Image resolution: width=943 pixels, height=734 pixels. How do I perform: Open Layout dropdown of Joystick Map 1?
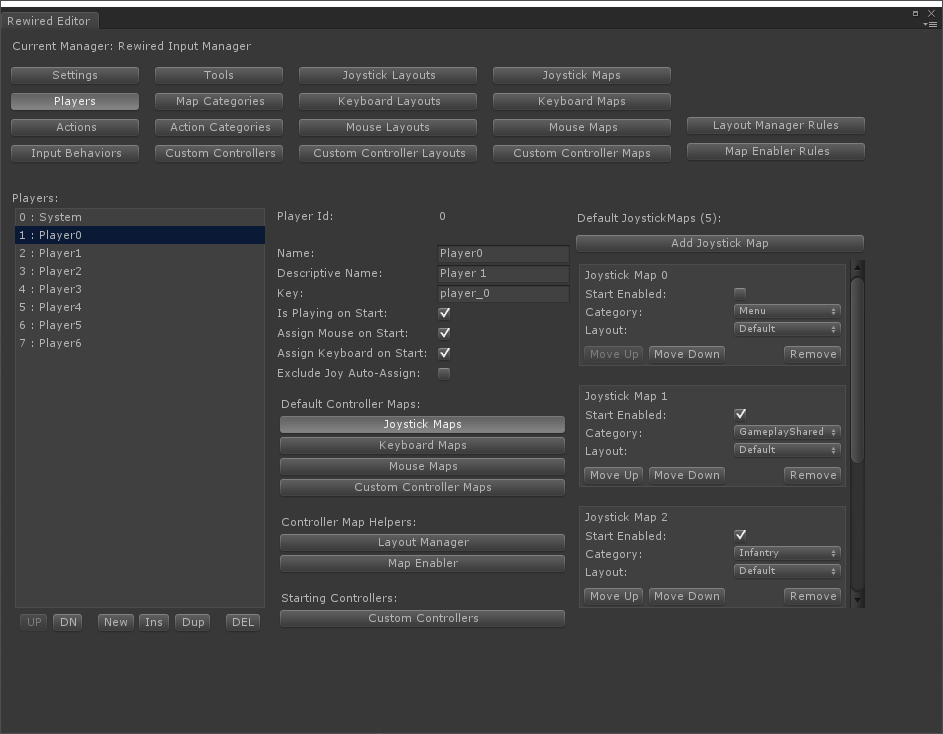point(787,450)
